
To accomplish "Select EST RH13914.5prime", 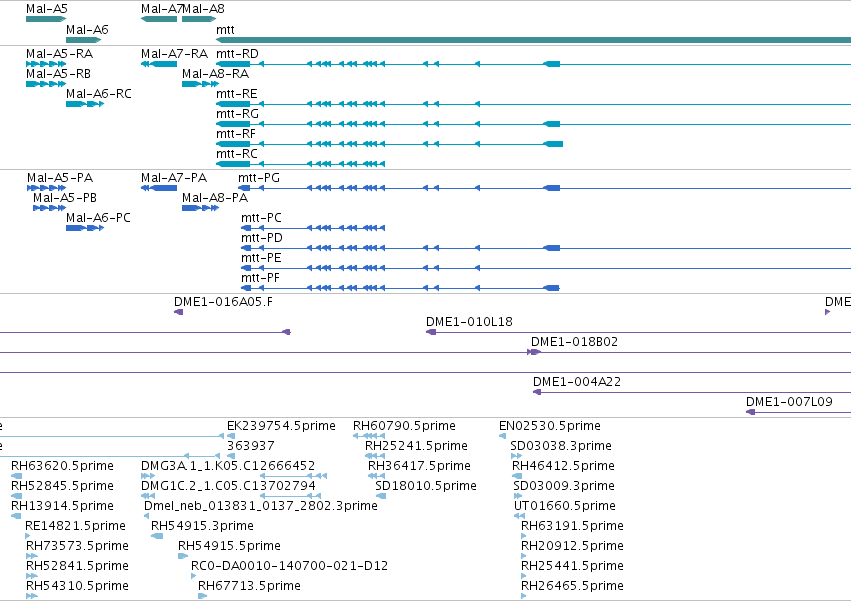I will coord(16,516).
